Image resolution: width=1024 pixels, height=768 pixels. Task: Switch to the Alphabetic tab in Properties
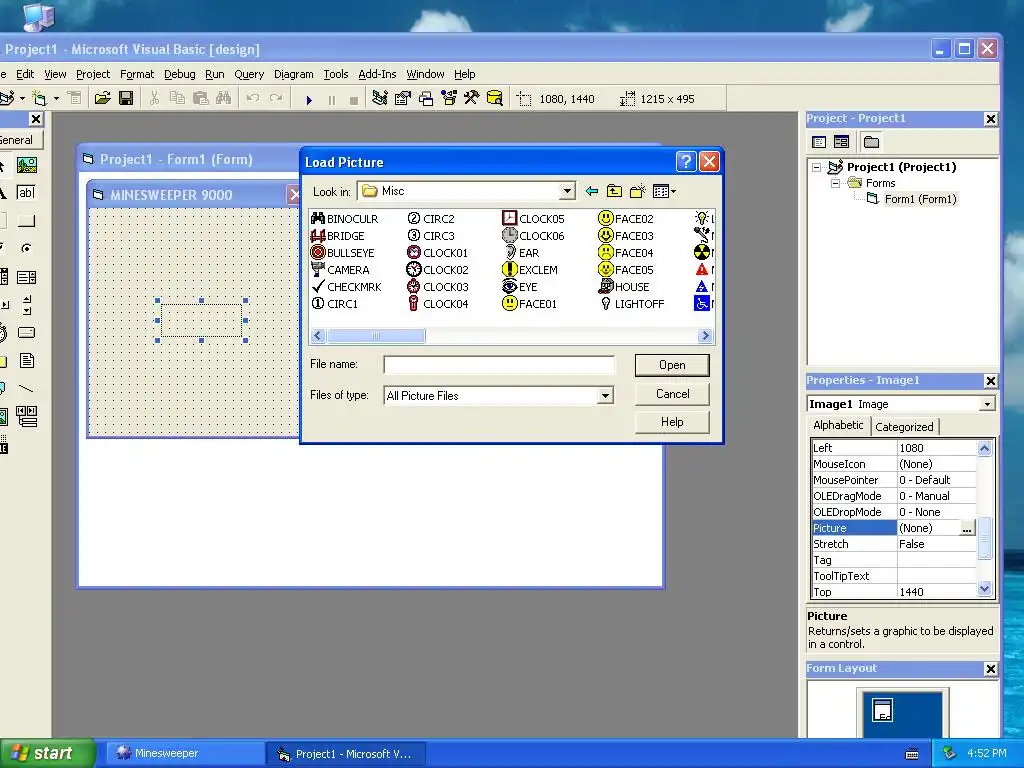(x=838, y=425)
